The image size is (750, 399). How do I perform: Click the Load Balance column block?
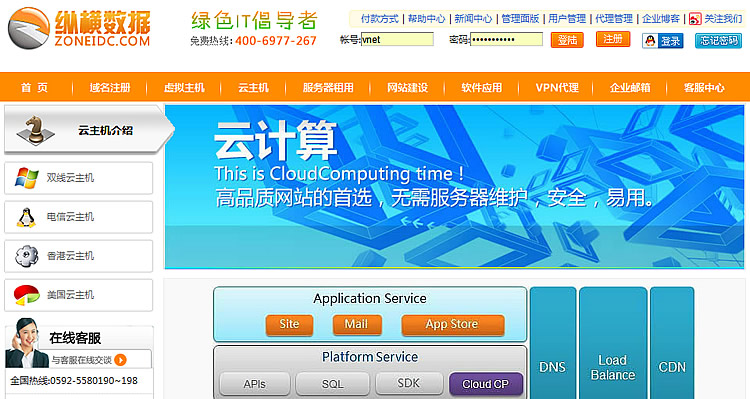coord(613,343)
